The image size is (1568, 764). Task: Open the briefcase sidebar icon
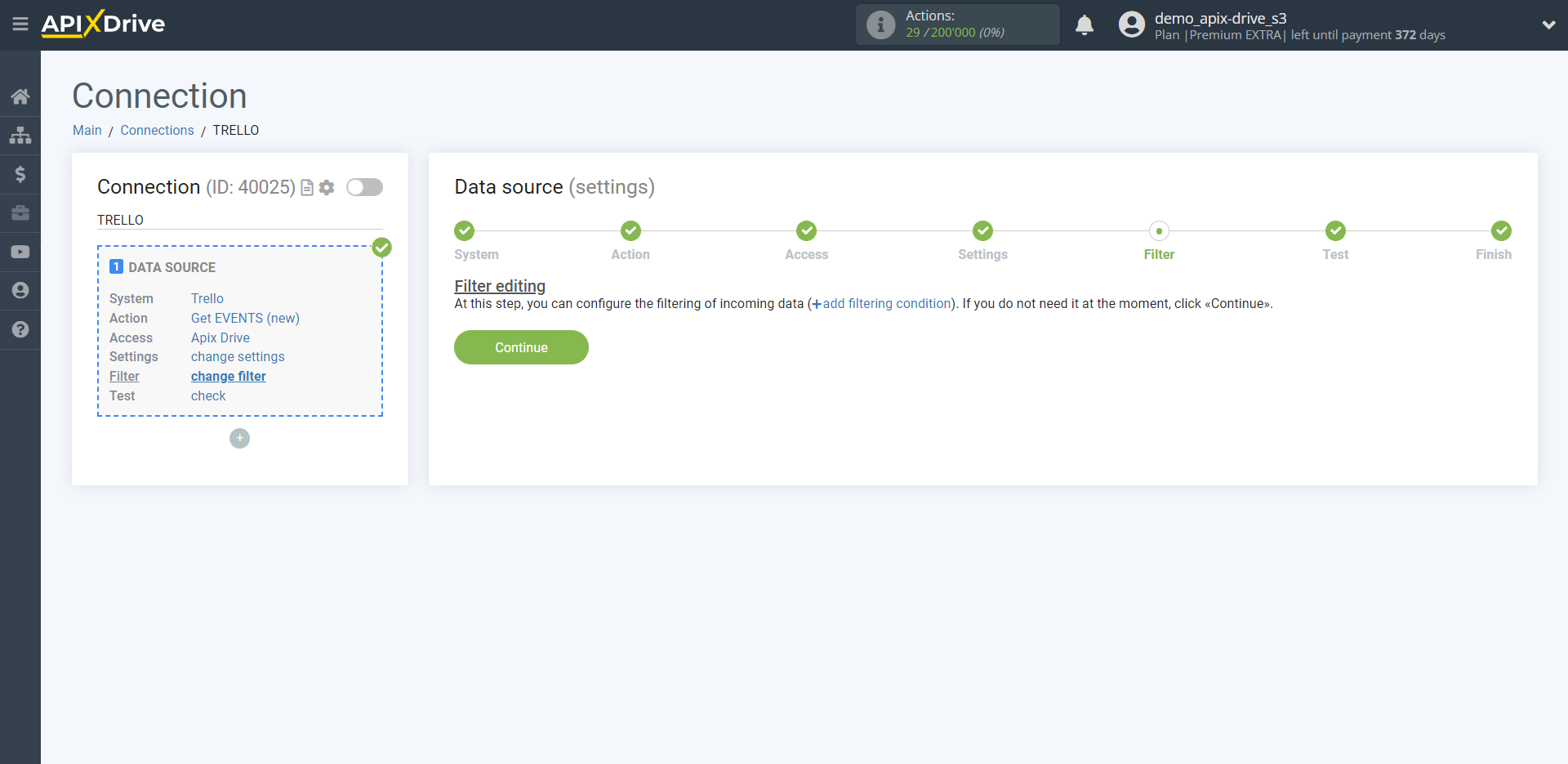(20, 213)
